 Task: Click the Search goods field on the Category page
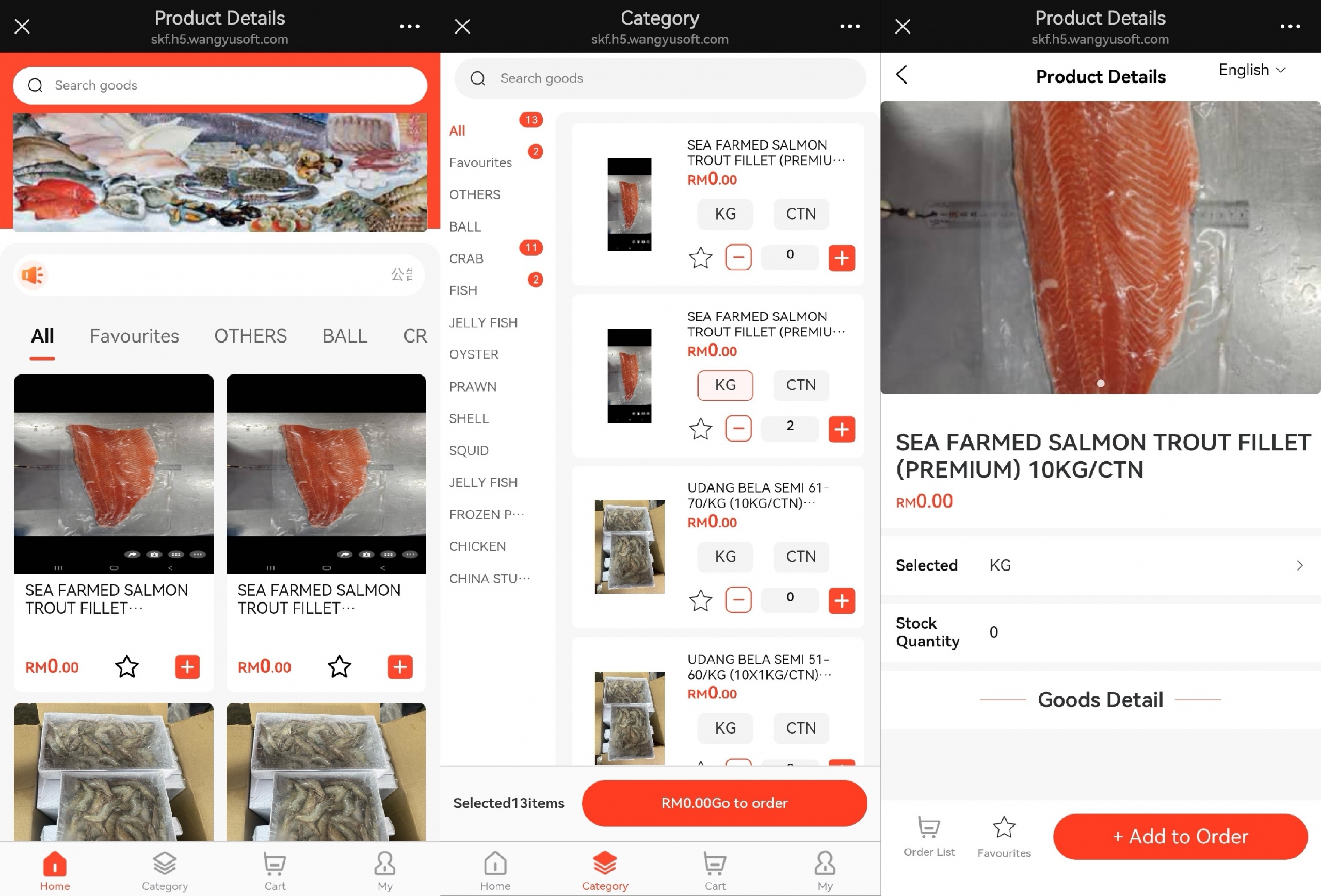(659, 78)
